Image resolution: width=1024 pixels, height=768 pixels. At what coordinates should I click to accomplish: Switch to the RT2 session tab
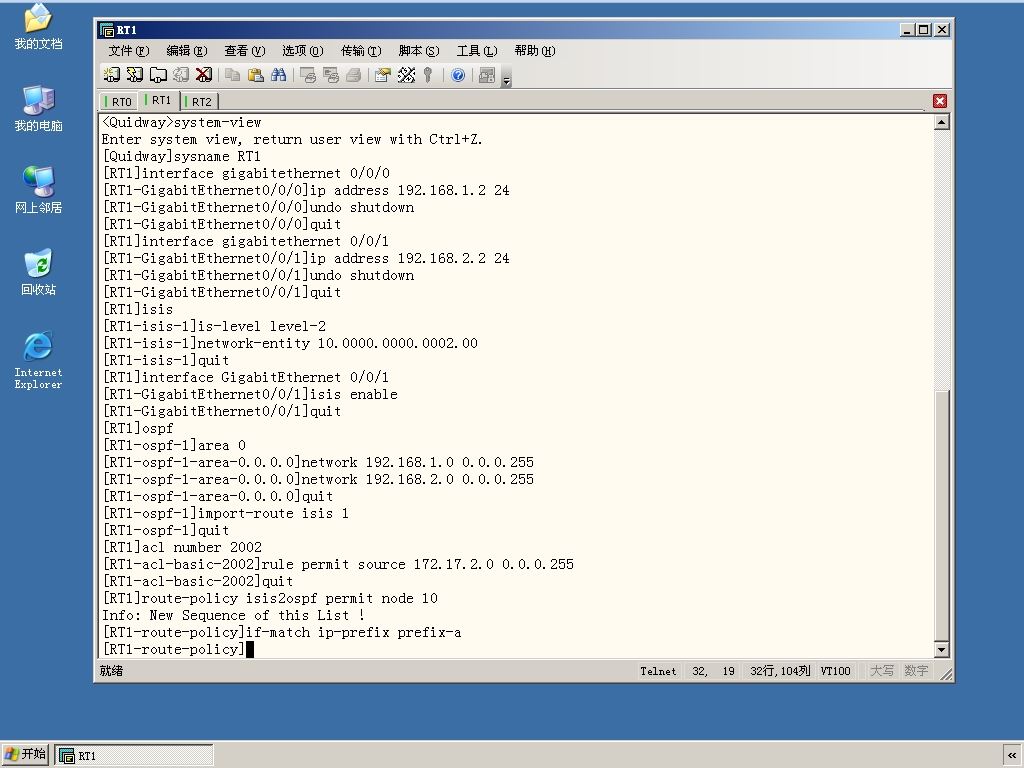point(199,101)
